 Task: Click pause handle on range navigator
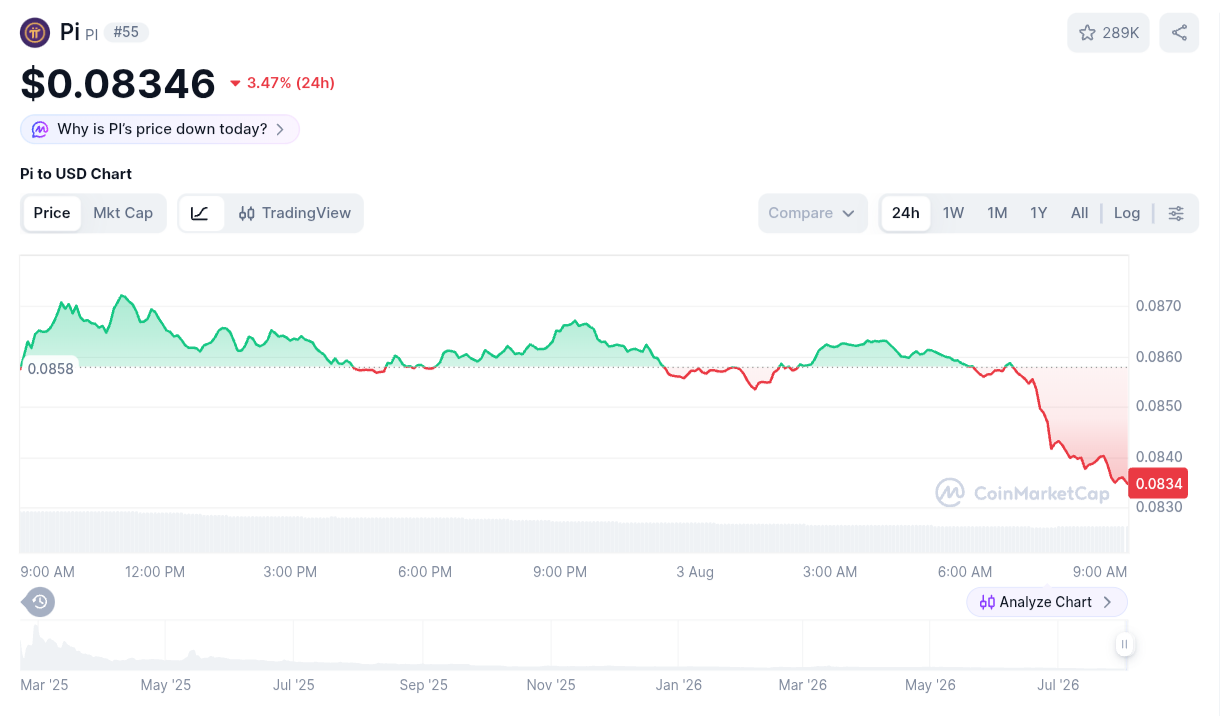pyautogui.click(x=1125, y=645)
